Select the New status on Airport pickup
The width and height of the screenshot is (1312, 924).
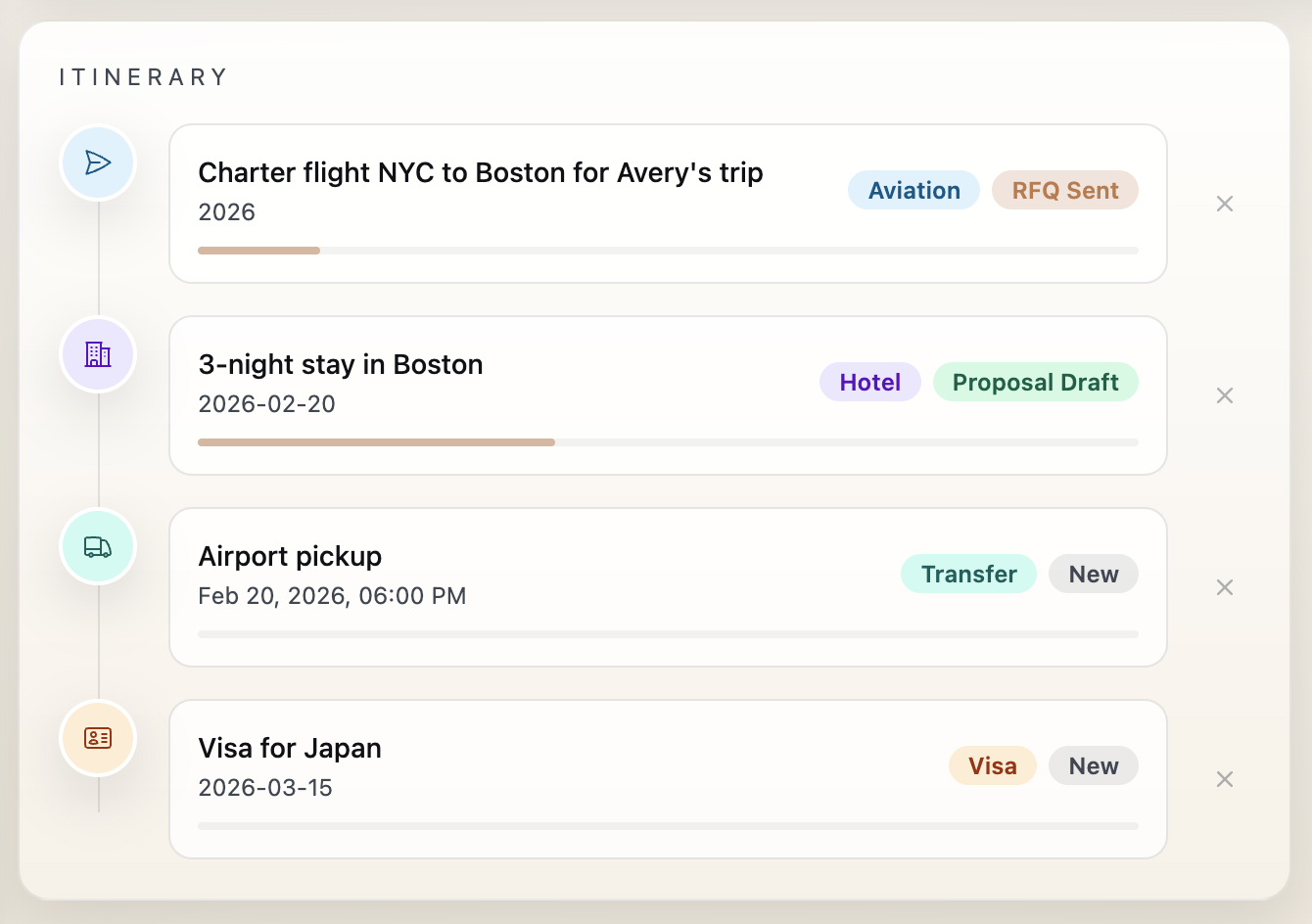click(x=1094, y=574)
